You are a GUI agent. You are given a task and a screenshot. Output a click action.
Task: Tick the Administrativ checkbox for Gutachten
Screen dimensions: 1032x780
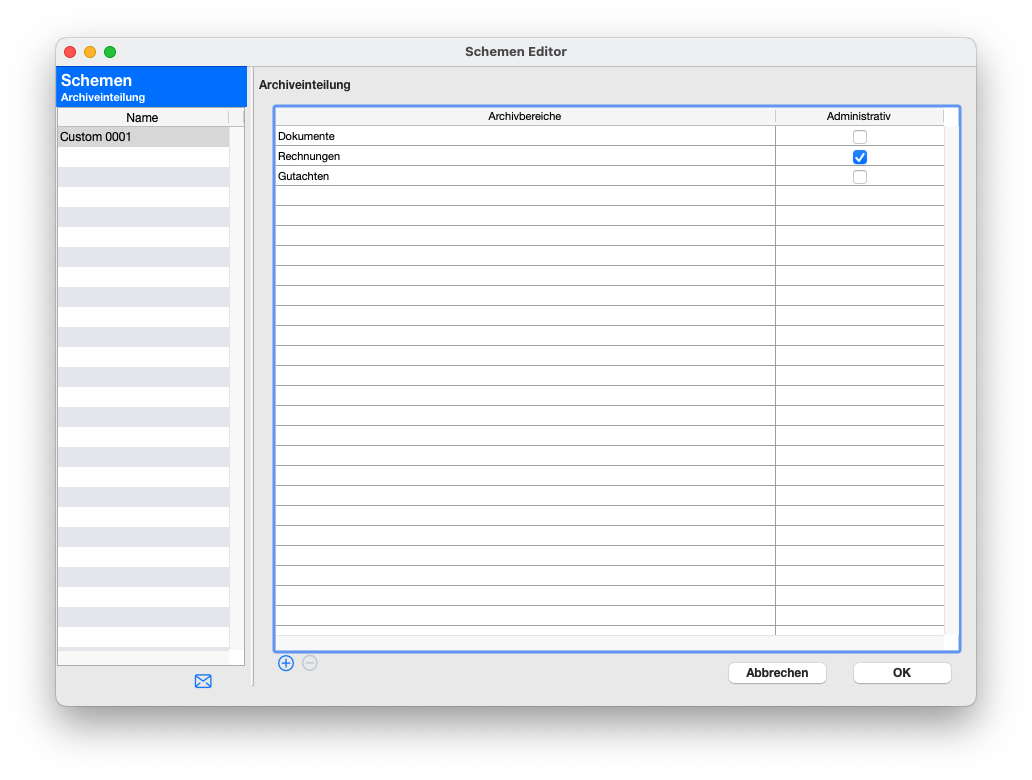[x=860, y=177]
